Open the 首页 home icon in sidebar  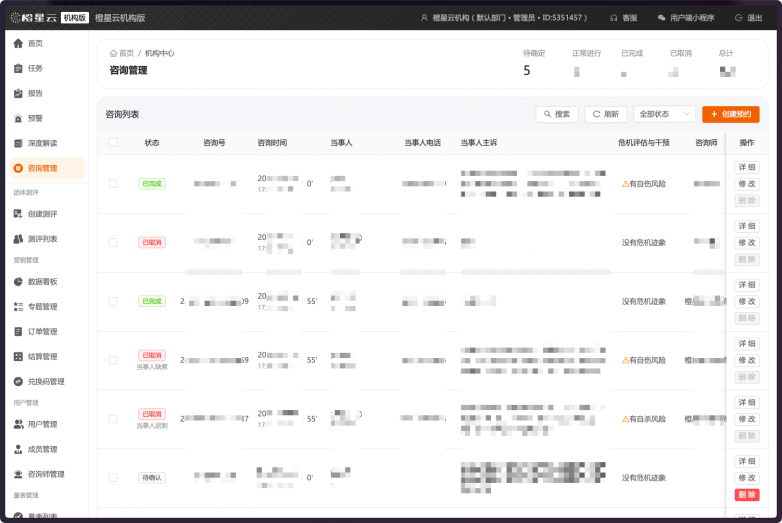click(x=18, y=43)
